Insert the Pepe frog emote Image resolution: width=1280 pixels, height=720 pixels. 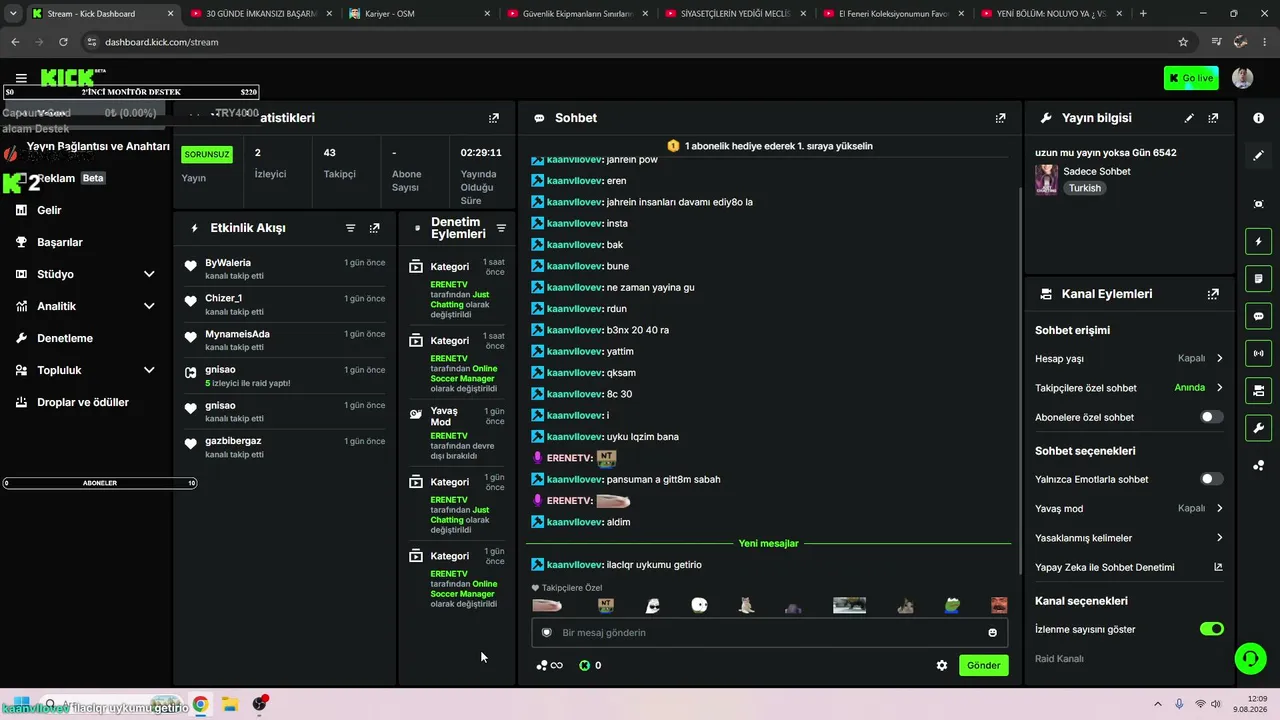click(x=953, y=605)
